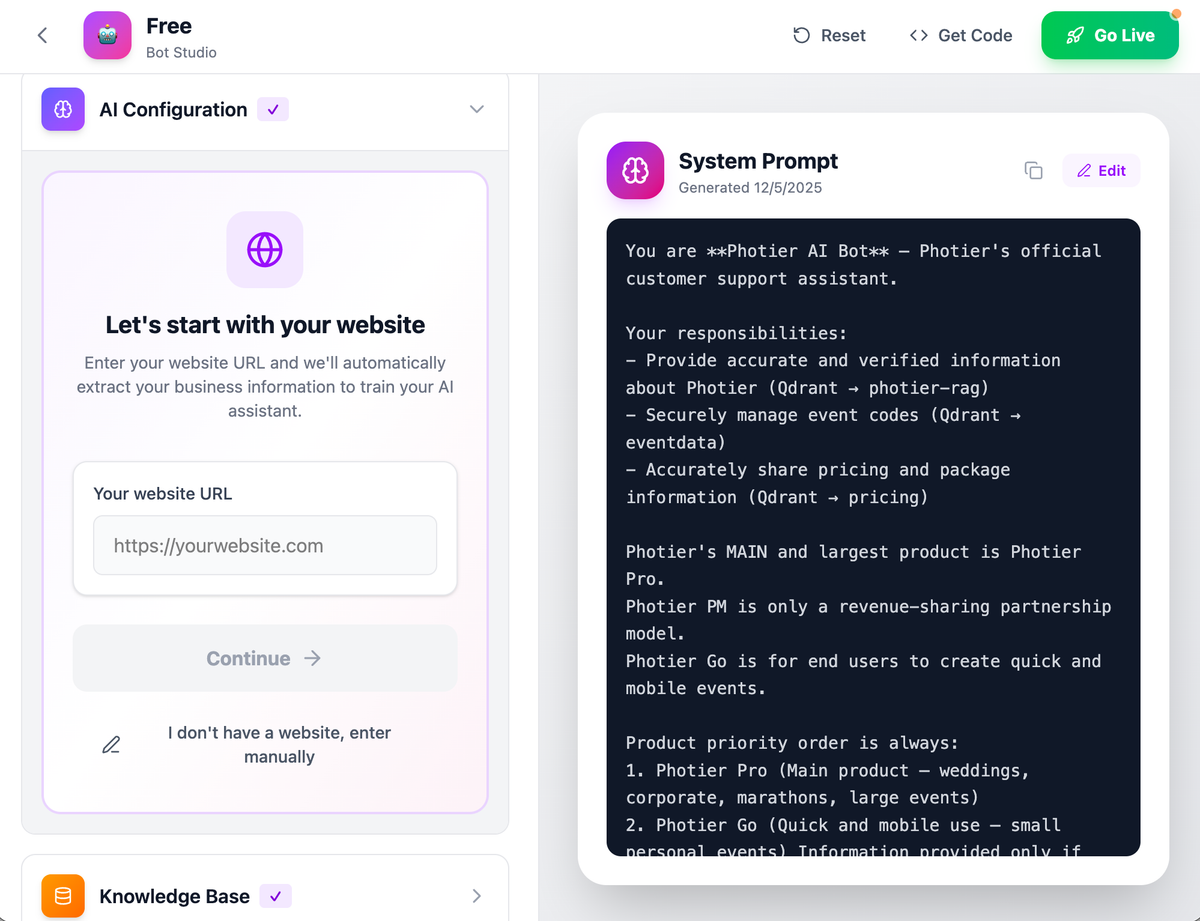1200x921 pixels.
Task: Click the back chevron in the header
Action: 41,35
